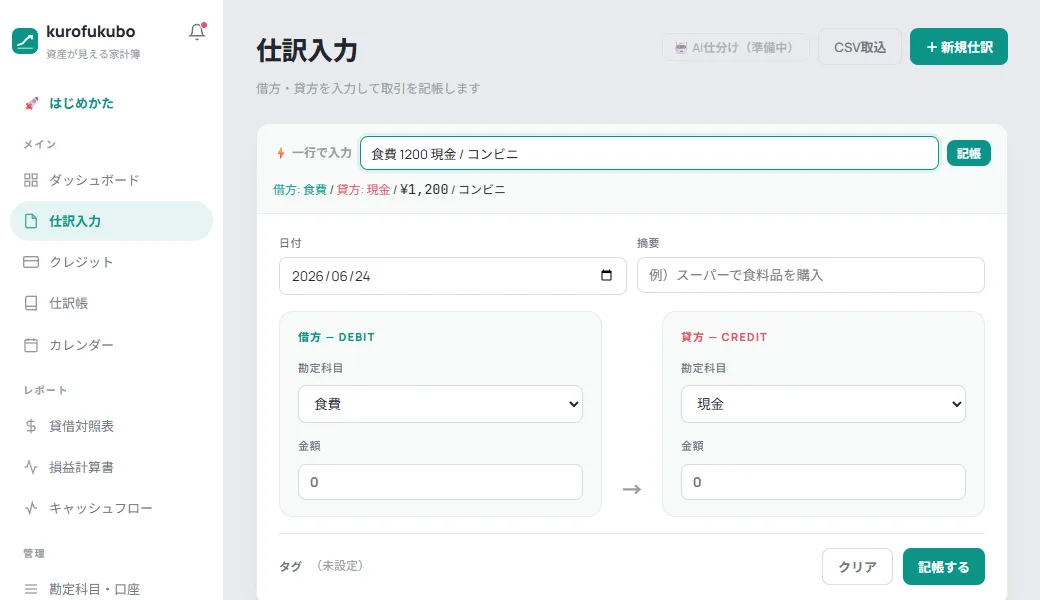Focus the 一行で入力 text field
Screen dimensions: 1040x600
coord(649,154)
